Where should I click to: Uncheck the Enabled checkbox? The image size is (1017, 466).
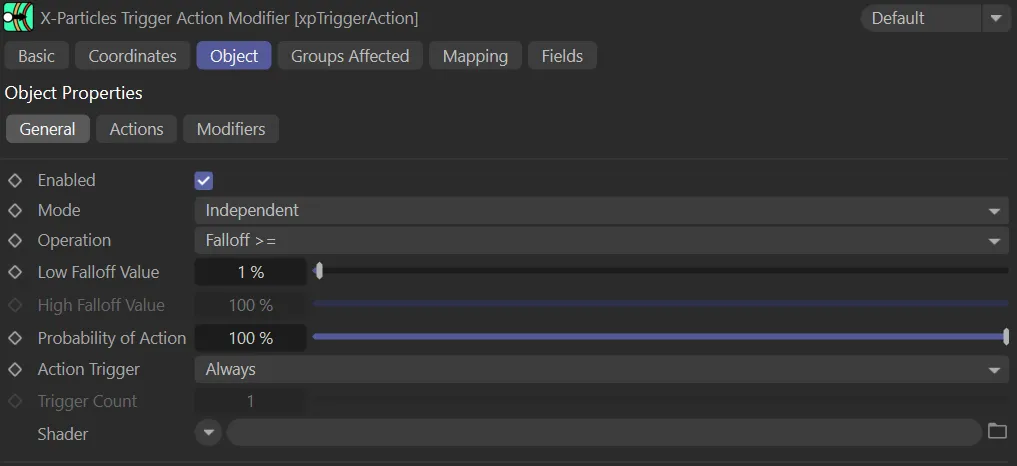point(204,181)
